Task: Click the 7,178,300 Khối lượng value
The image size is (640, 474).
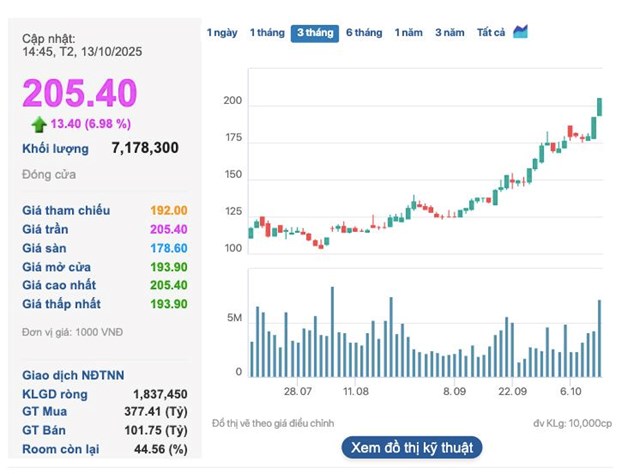Action: click(x=144, y=148)
